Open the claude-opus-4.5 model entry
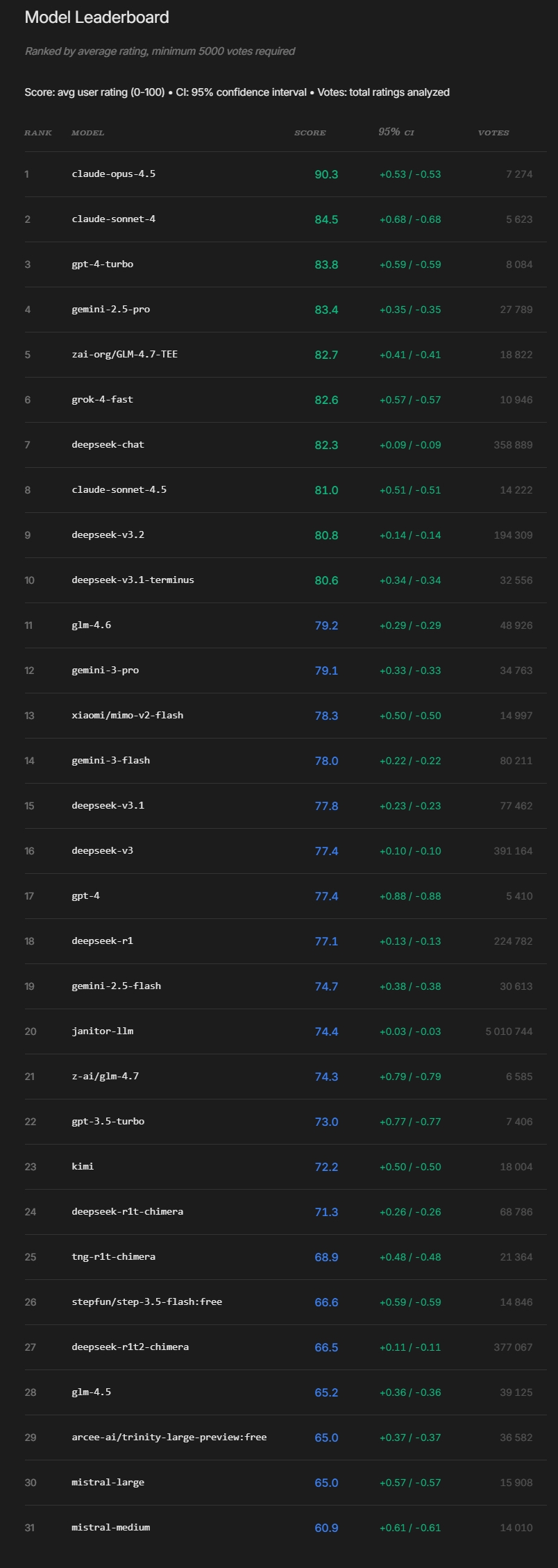Viewport: 558px width, 1568px height. [x=114, y=174]
